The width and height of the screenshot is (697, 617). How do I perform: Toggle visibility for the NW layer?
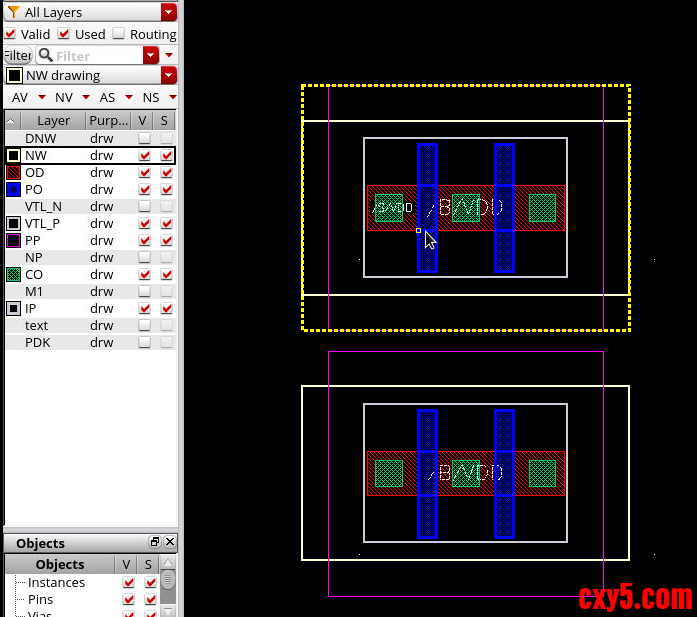coord(144,155)
